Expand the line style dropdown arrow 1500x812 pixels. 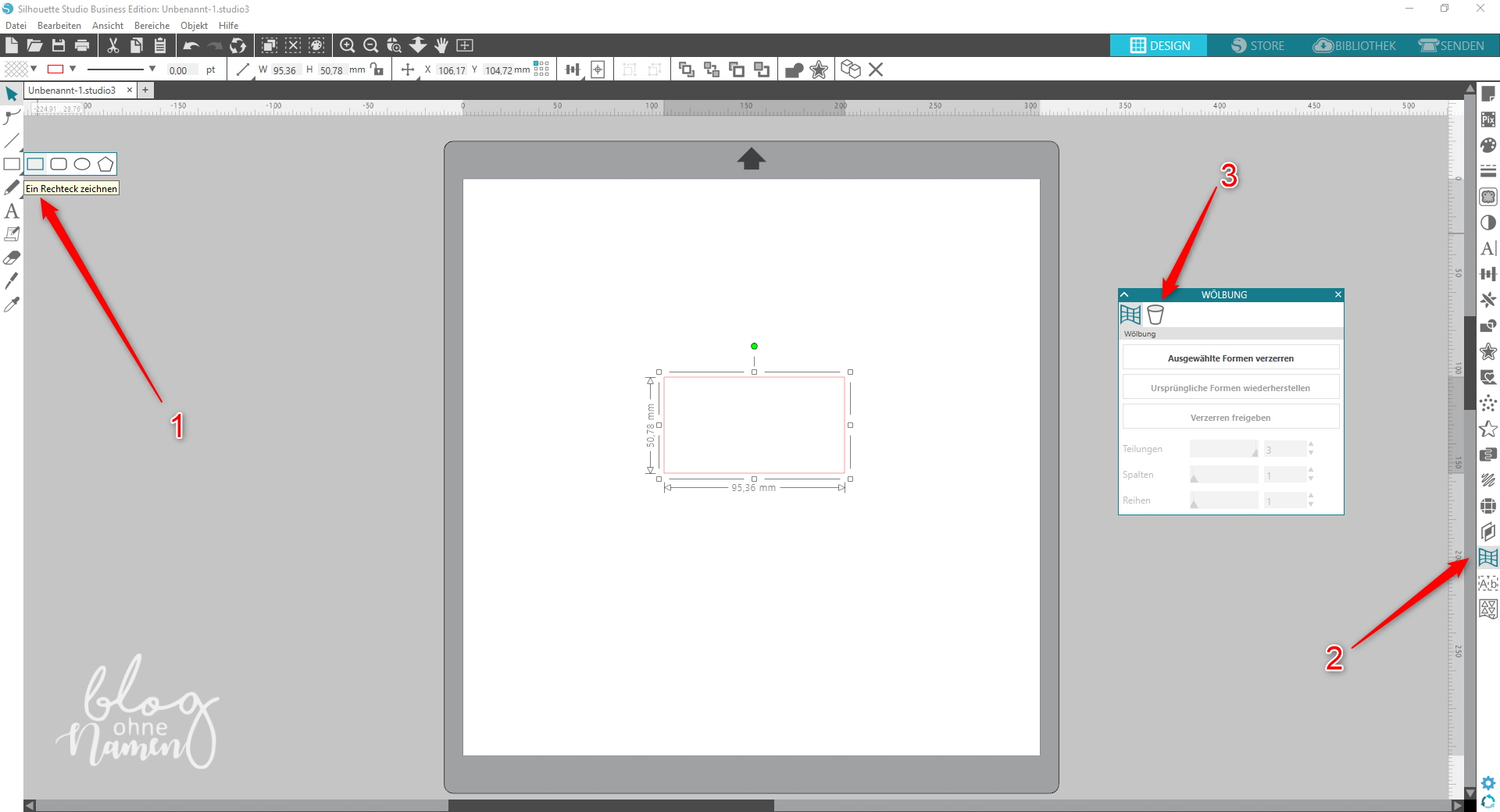[152, 69]
